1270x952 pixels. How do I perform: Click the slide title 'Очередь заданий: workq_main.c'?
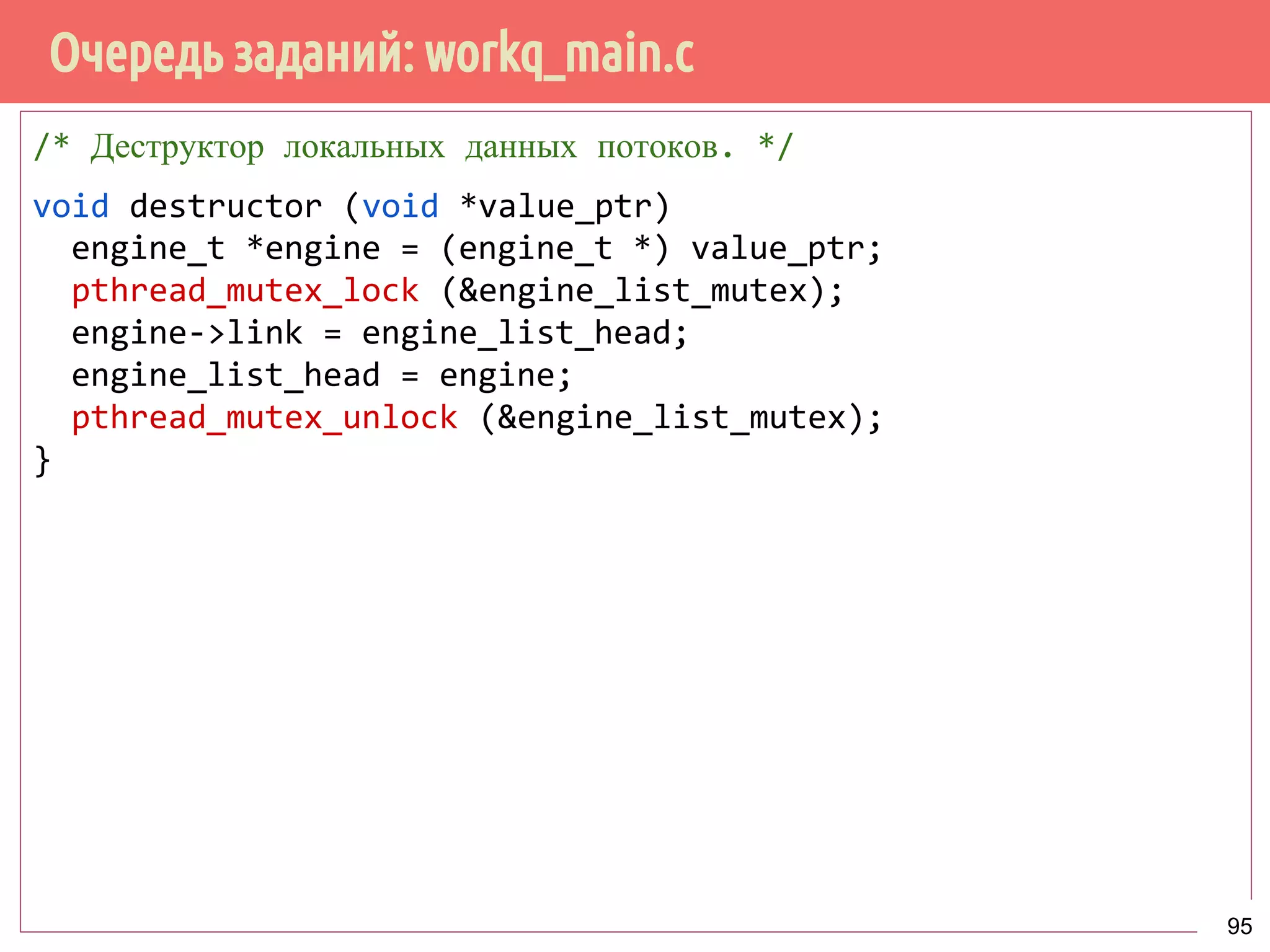coord(372,53)
